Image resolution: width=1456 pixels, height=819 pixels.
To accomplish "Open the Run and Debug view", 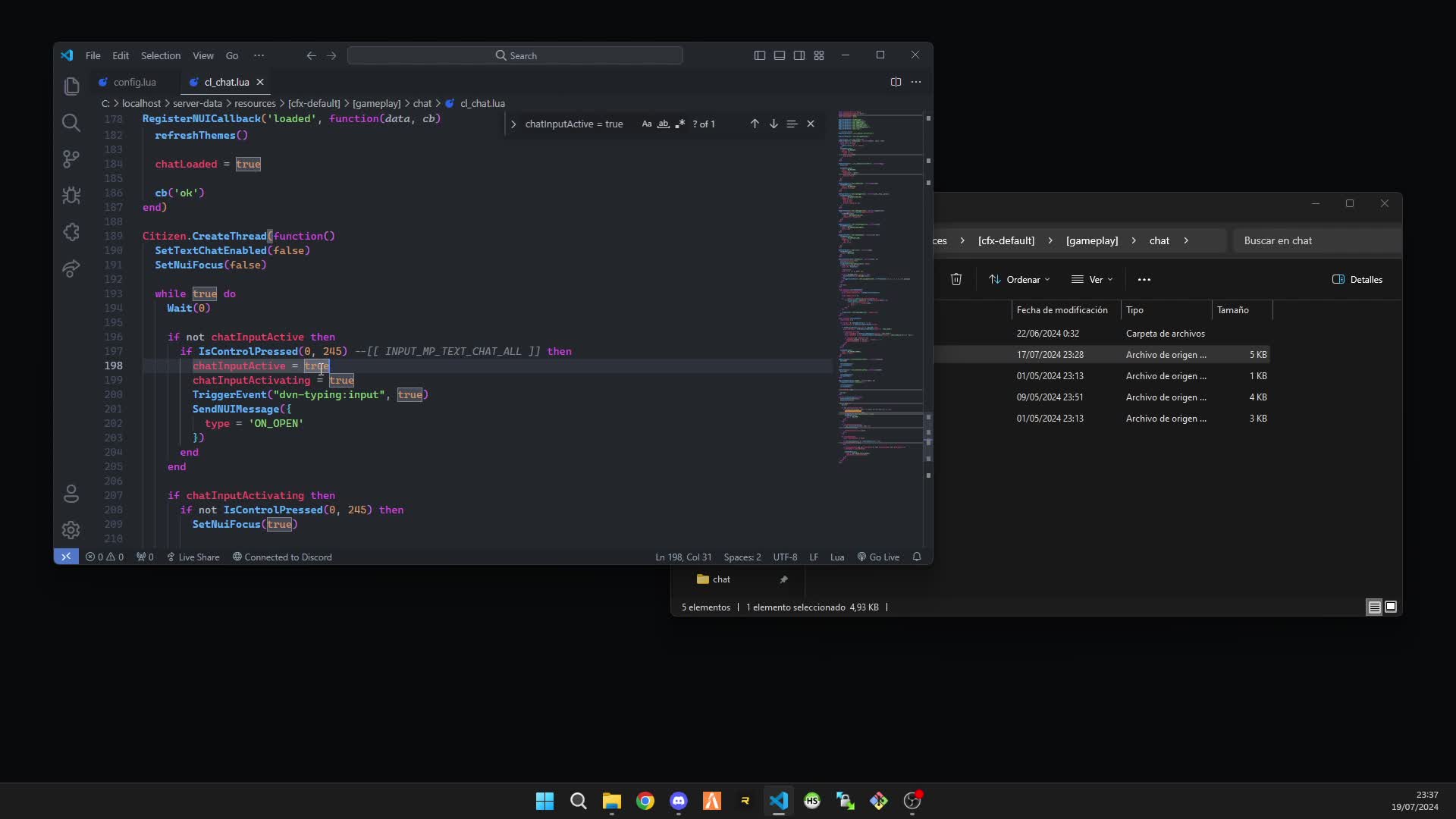I will [x=71, y=196].
